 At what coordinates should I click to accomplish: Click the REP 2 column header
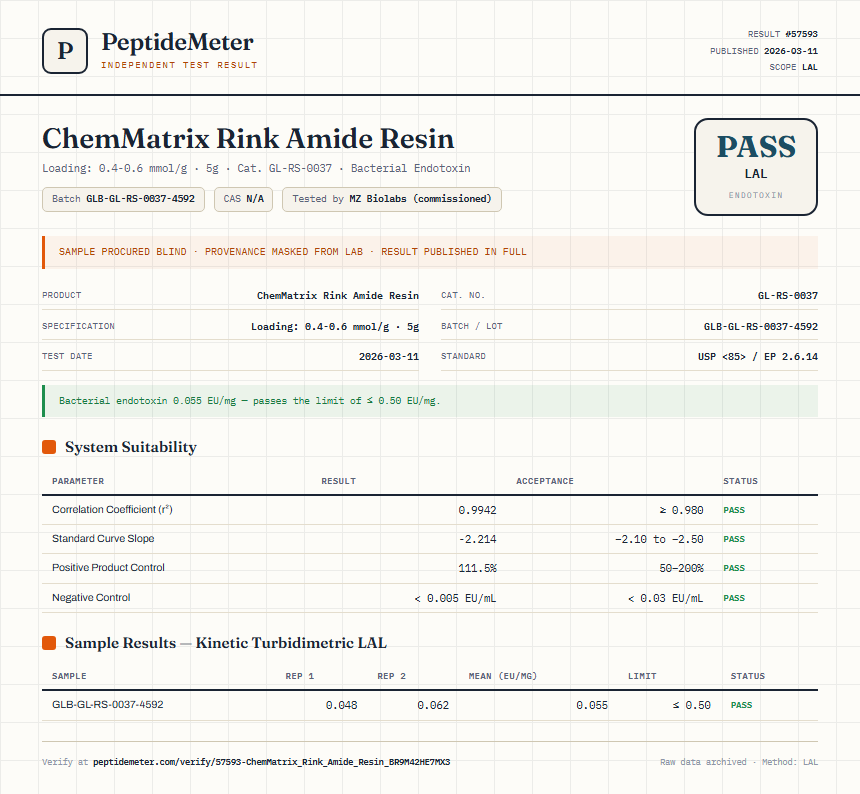(392, 676)
